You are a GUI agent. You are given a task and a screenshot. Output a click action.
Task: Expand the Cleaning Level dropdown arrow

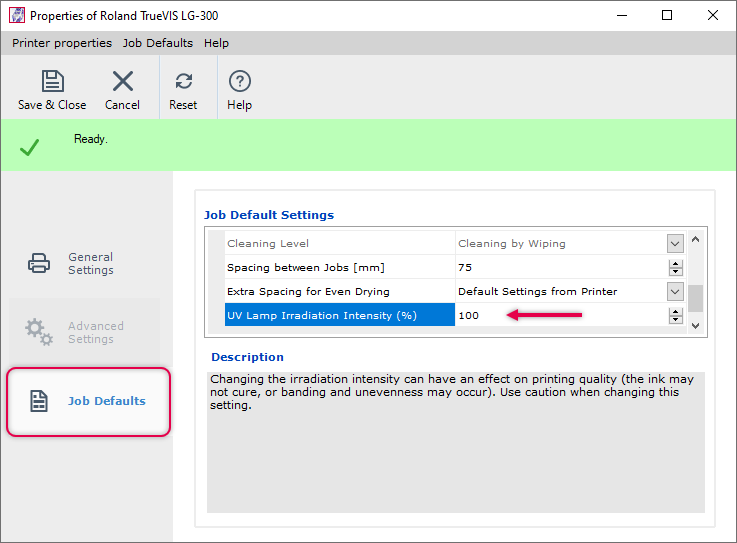pos(675,244)
